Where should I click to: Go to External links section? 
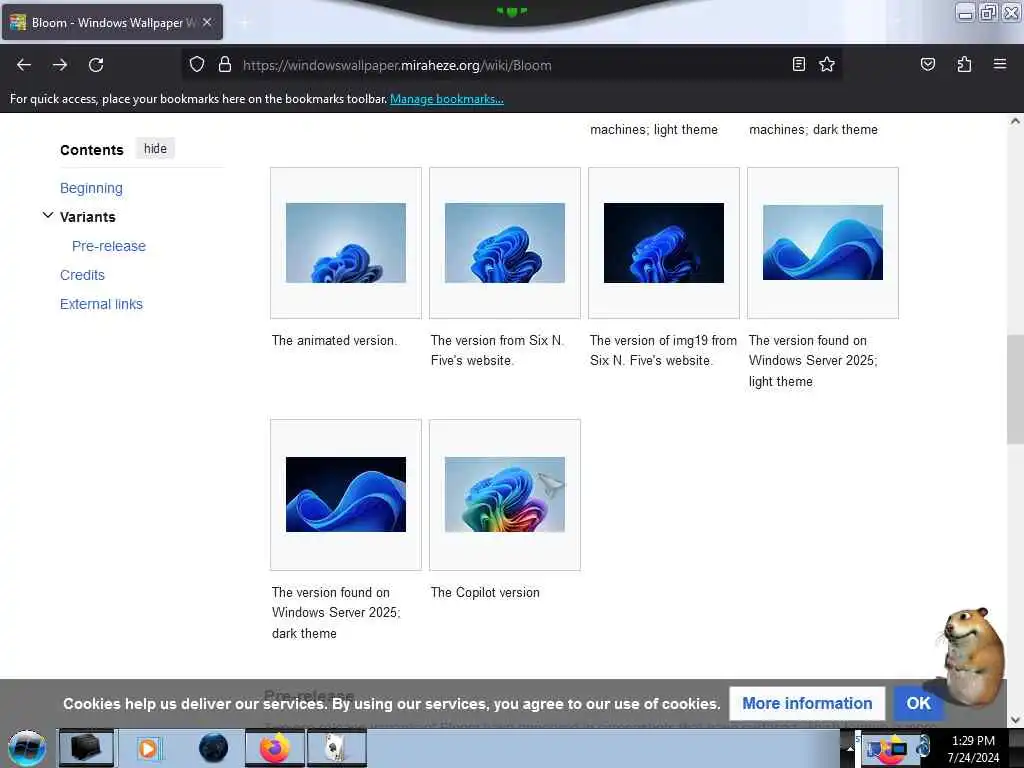101,304
